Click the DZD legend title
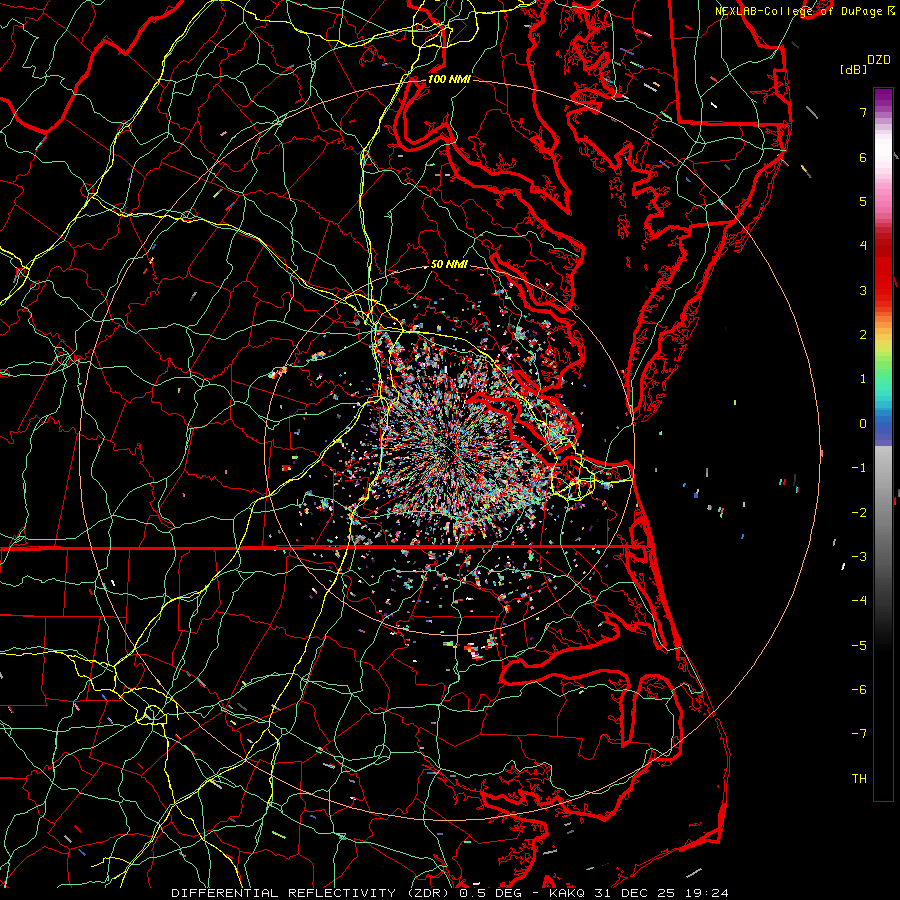Image resolution: width=900 pixels, height=900 pixels. pos(878,60)
